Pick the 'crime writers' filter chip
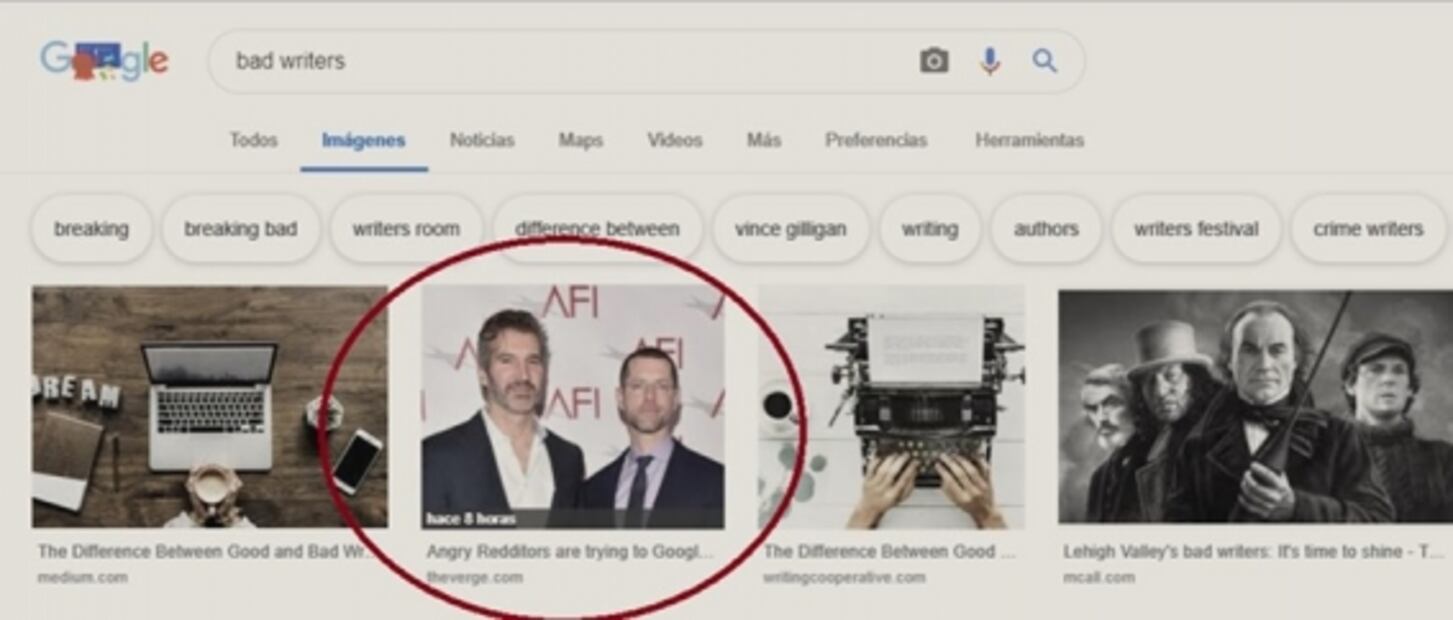The image size is (1453, 620). [x=1367, y=229]
